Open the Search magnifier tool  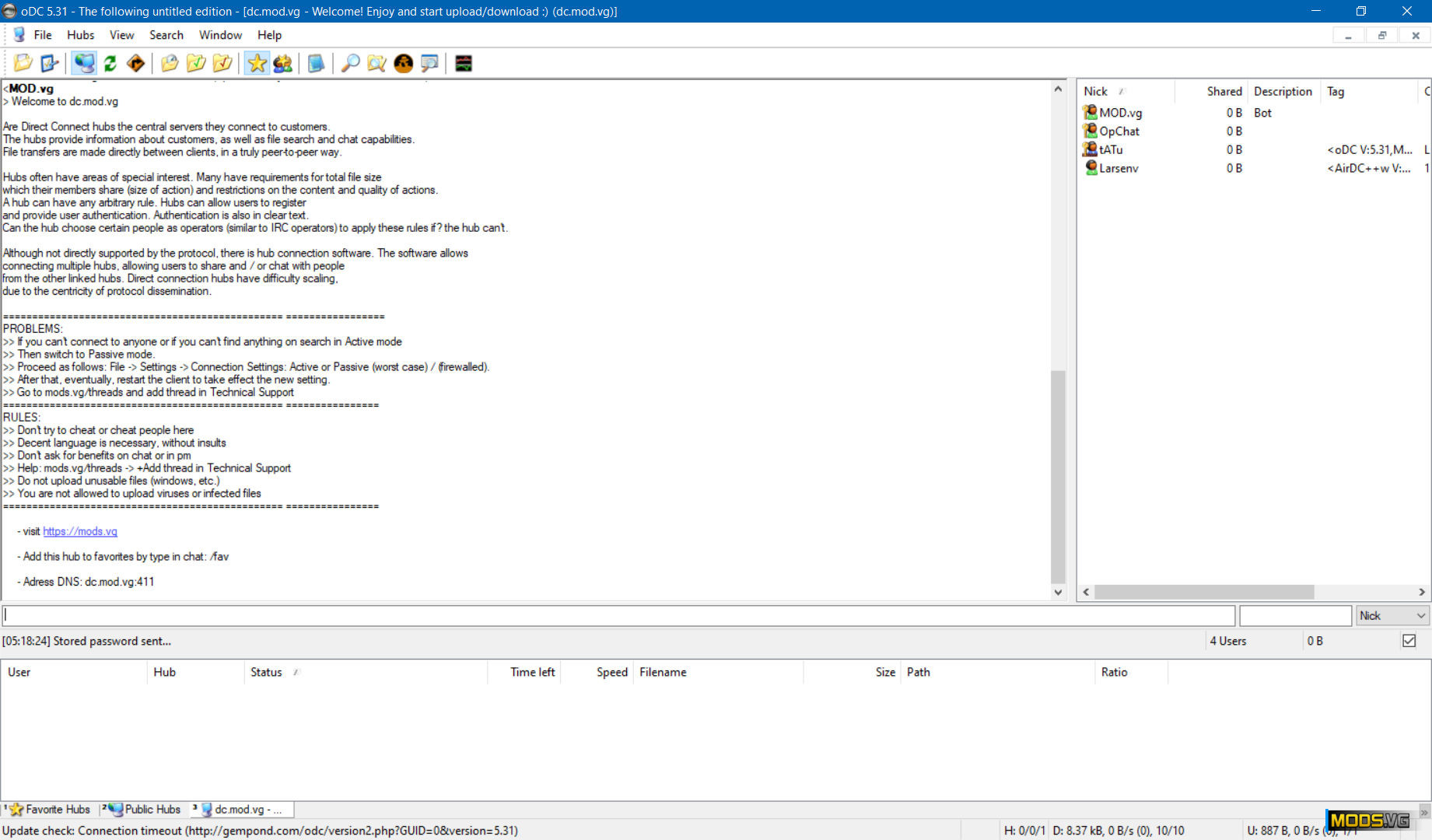[351, 63]
